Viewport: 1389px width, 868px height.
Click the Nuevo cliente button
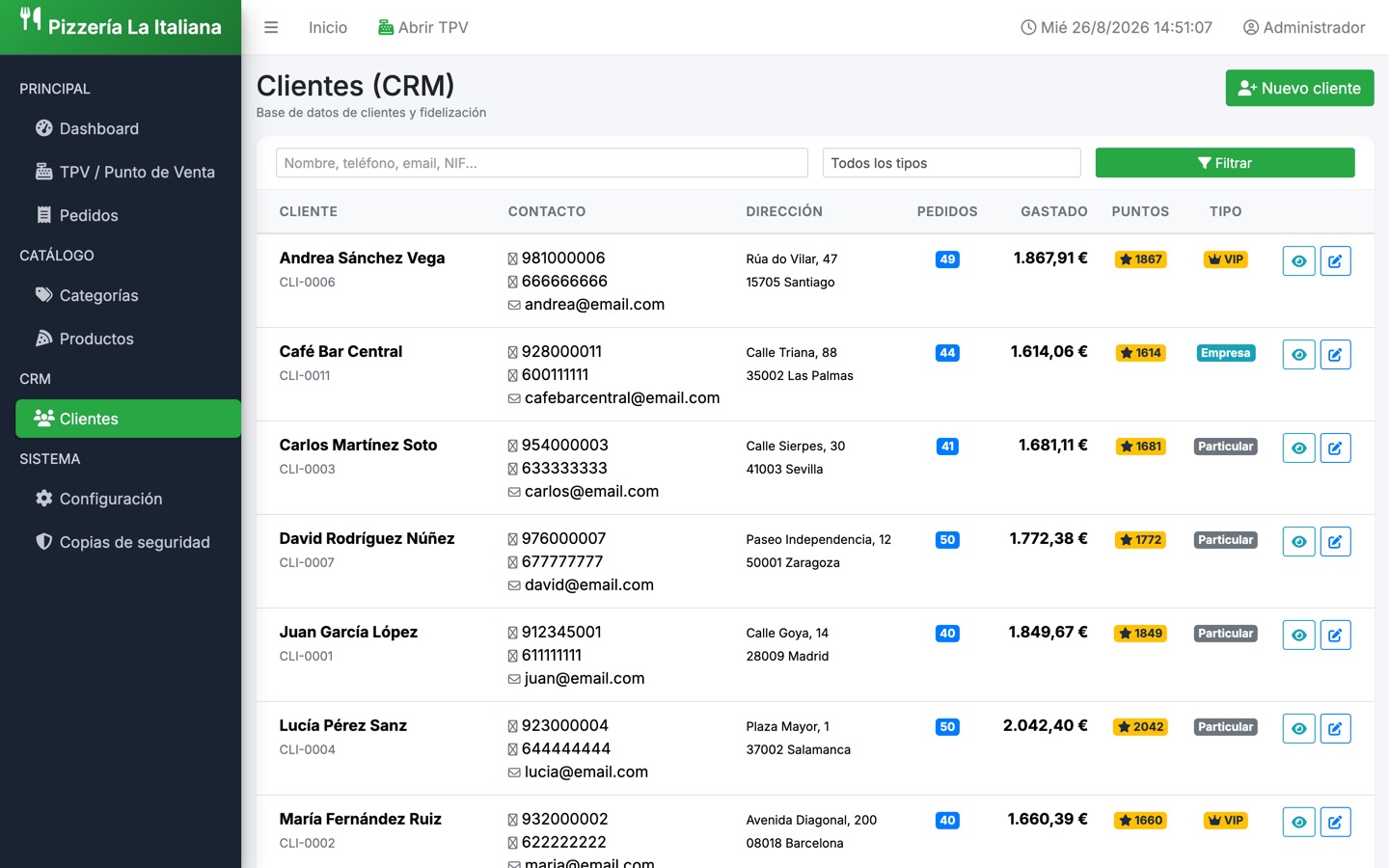click(x=1299, y=88)
